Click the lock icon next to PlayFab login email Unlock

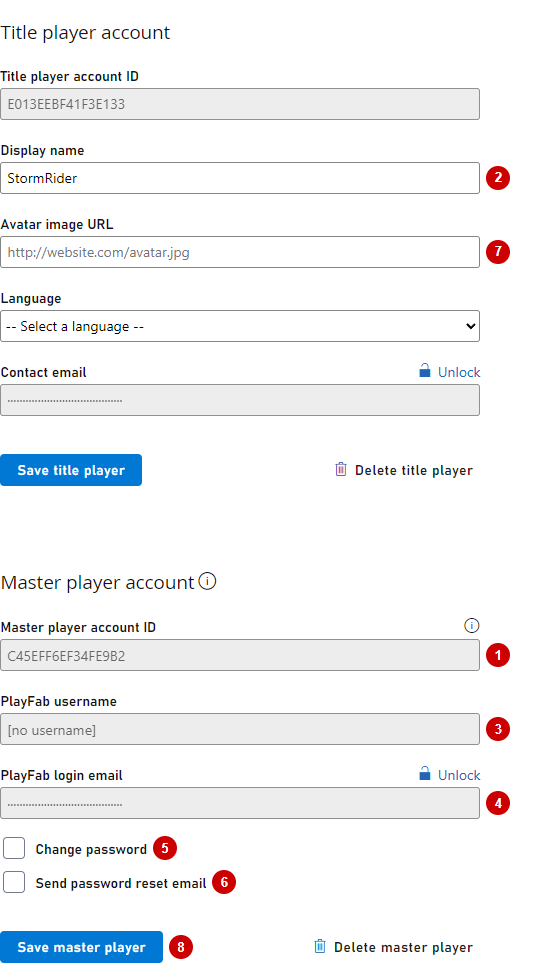[424, 773]
